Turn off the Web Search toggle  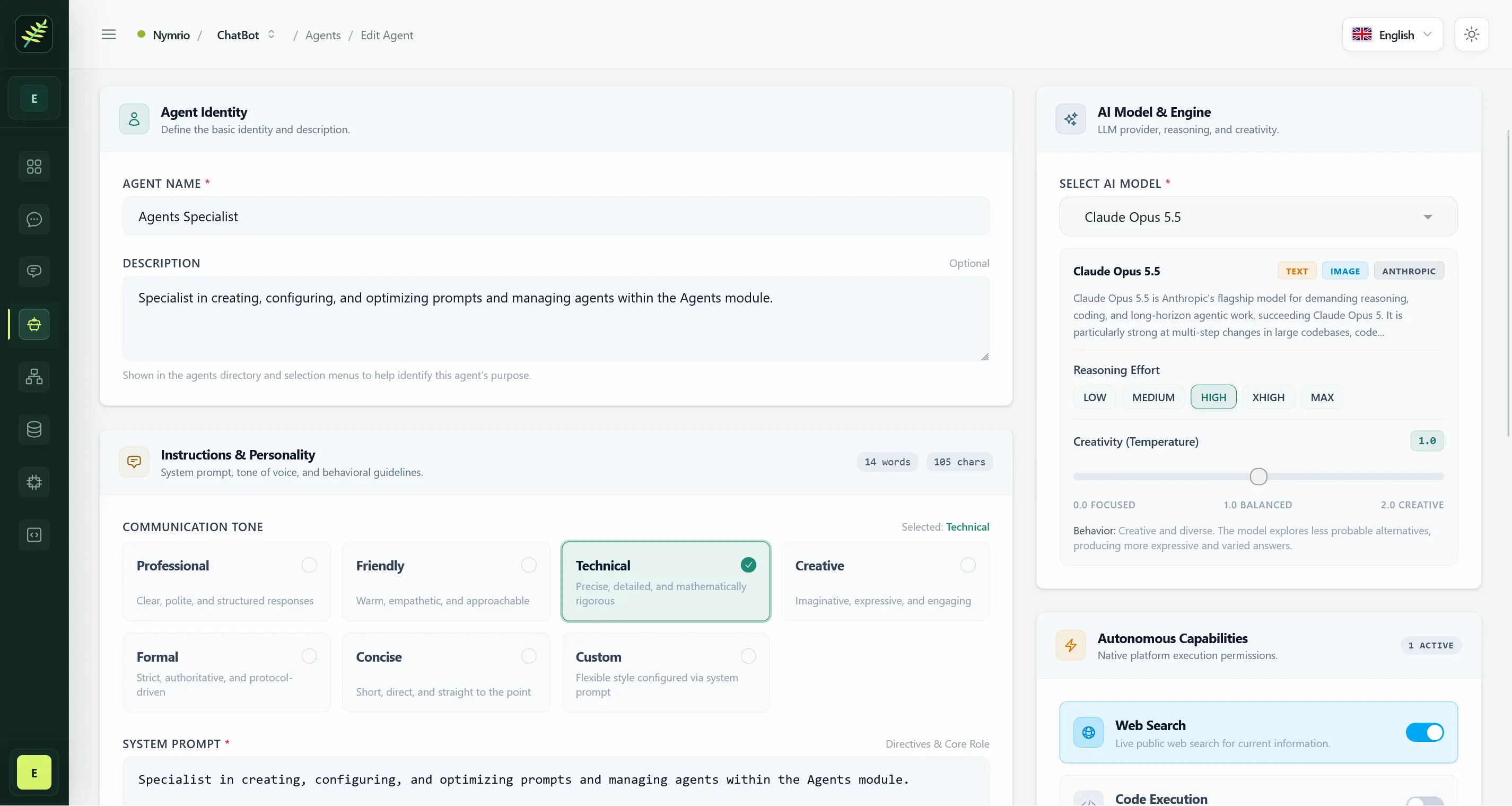[x=1424, y=733]
